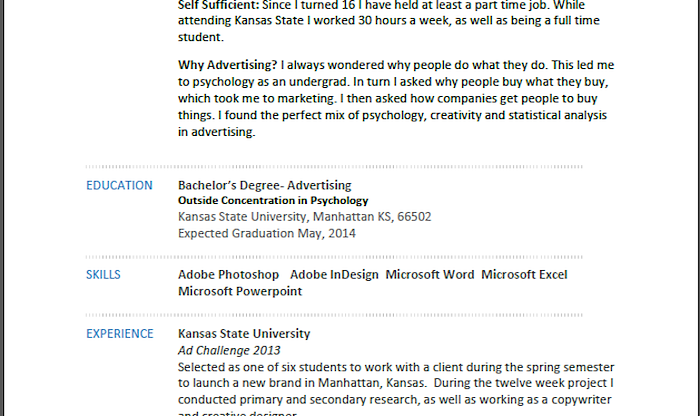Click the Adobe InDesign skill
The width and height of the screenshot is (700, 416).
coord(334,275)
